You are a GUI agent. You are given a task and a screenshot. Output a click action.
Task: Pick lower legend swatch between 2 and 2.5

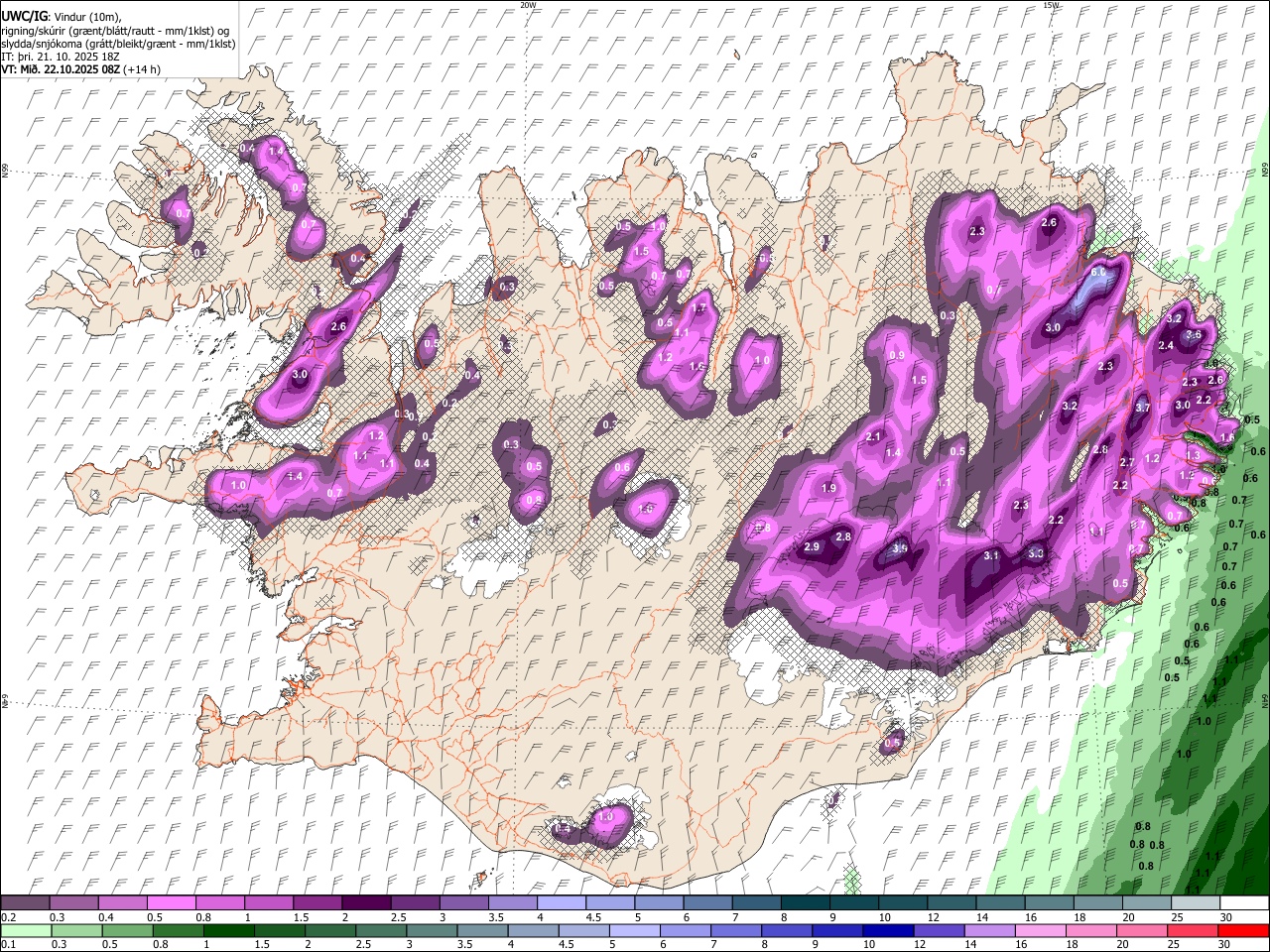click(x=329, y=930)
